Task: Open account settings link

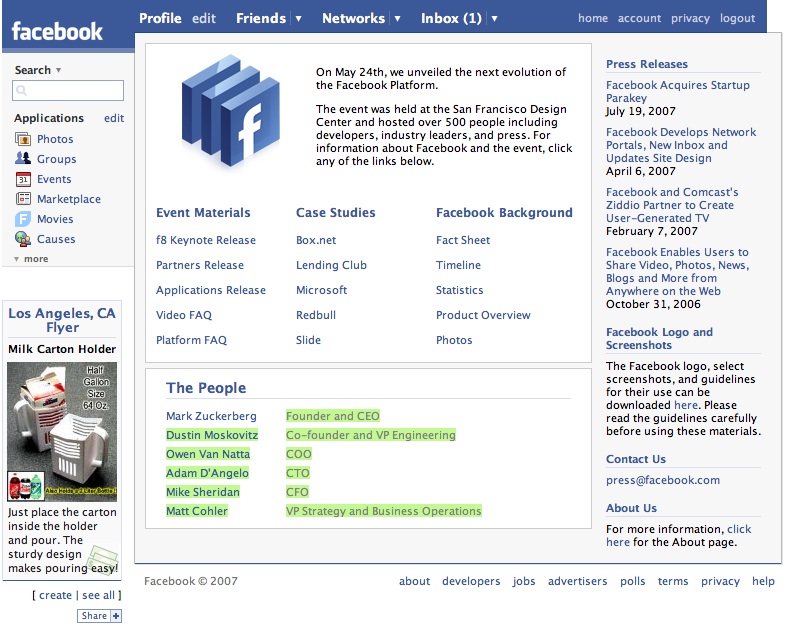Action: (639, 18)
